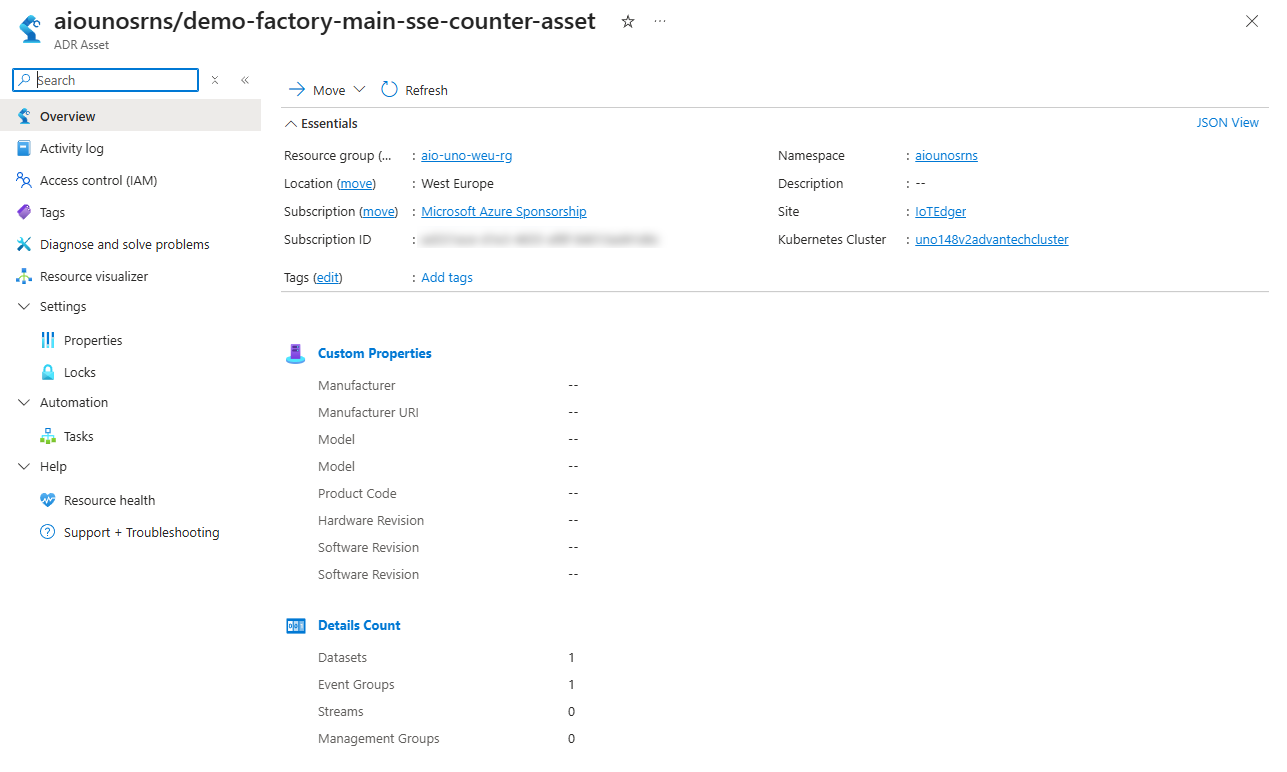The width and height of the screenshot is (1287, 772).
Task: Focus the sidebar Search field
Action: pos(115,80)
